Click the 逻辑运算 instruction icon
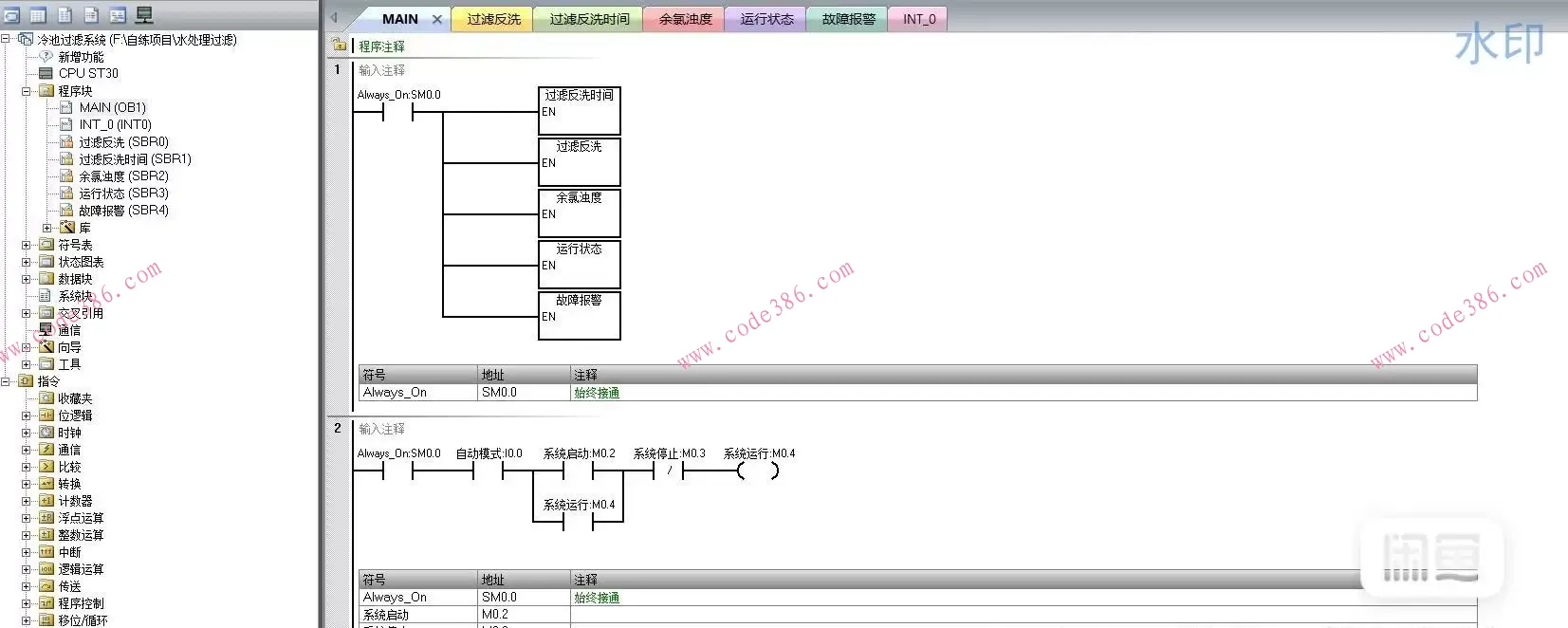The width and height of the screenshot is (1568, 628). point(46,569)
